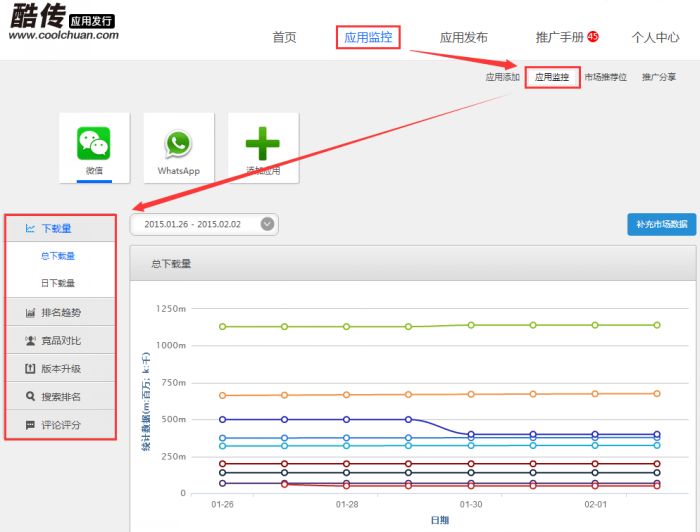Click the purple 500m line point at 01-28

(346, 420)
